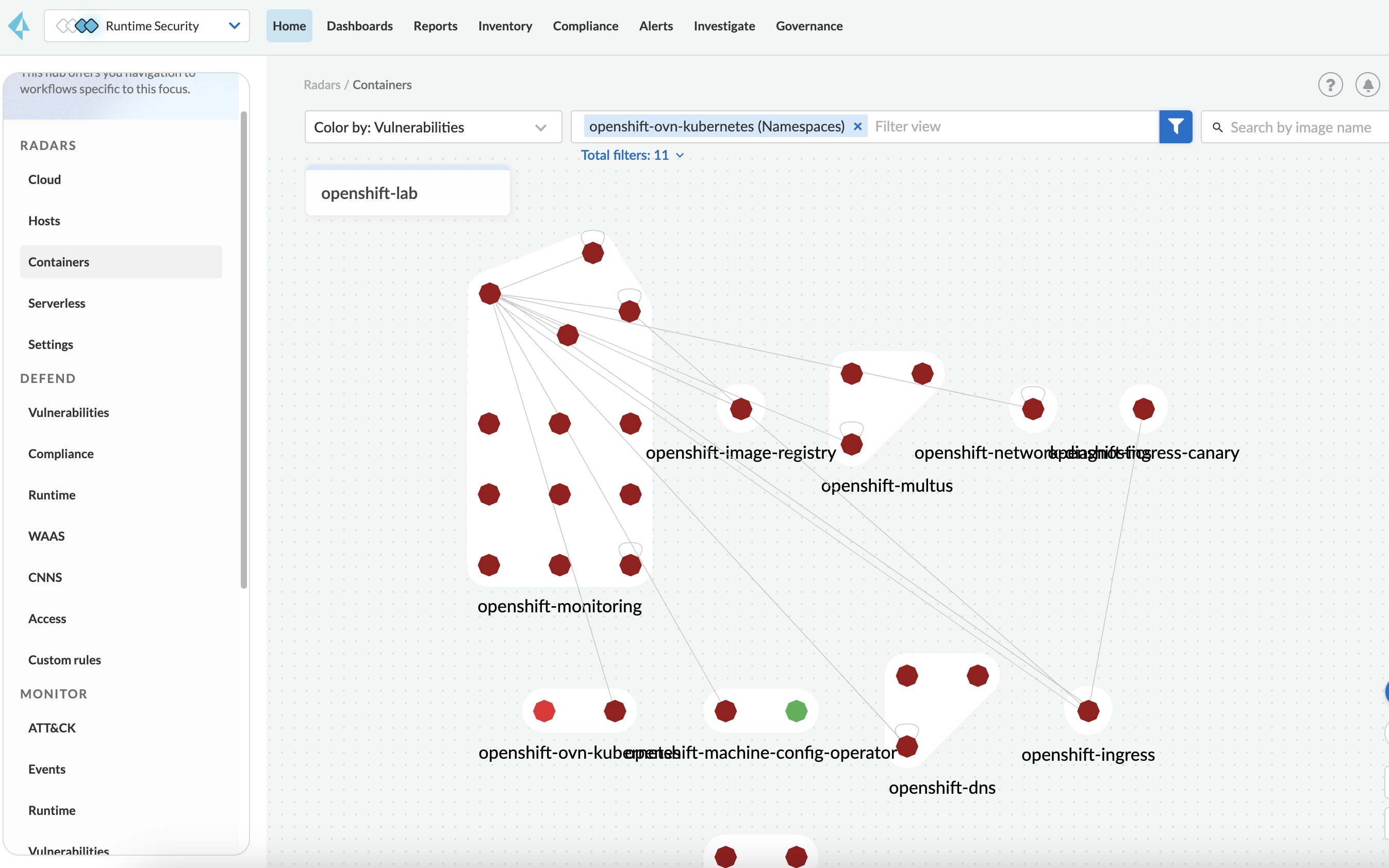Click the Radars breadcrumb link

(x=322, y=85)
